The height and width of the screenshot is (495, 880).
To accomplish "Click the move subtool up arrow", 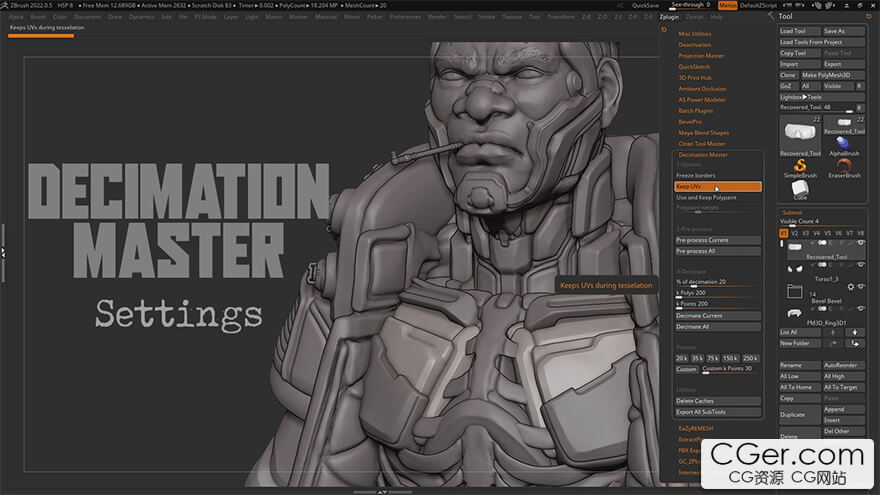I will [833, 332].
